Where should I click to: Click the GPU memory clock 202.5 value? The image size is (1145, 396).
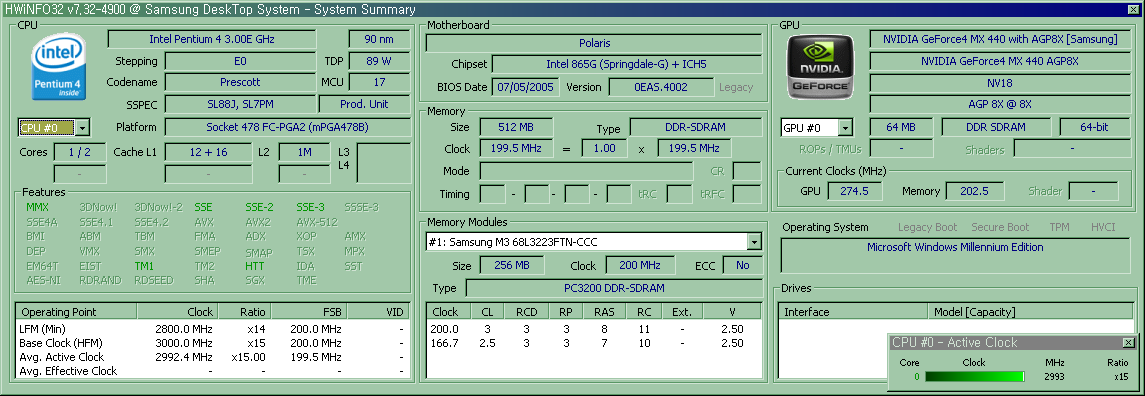975,191
